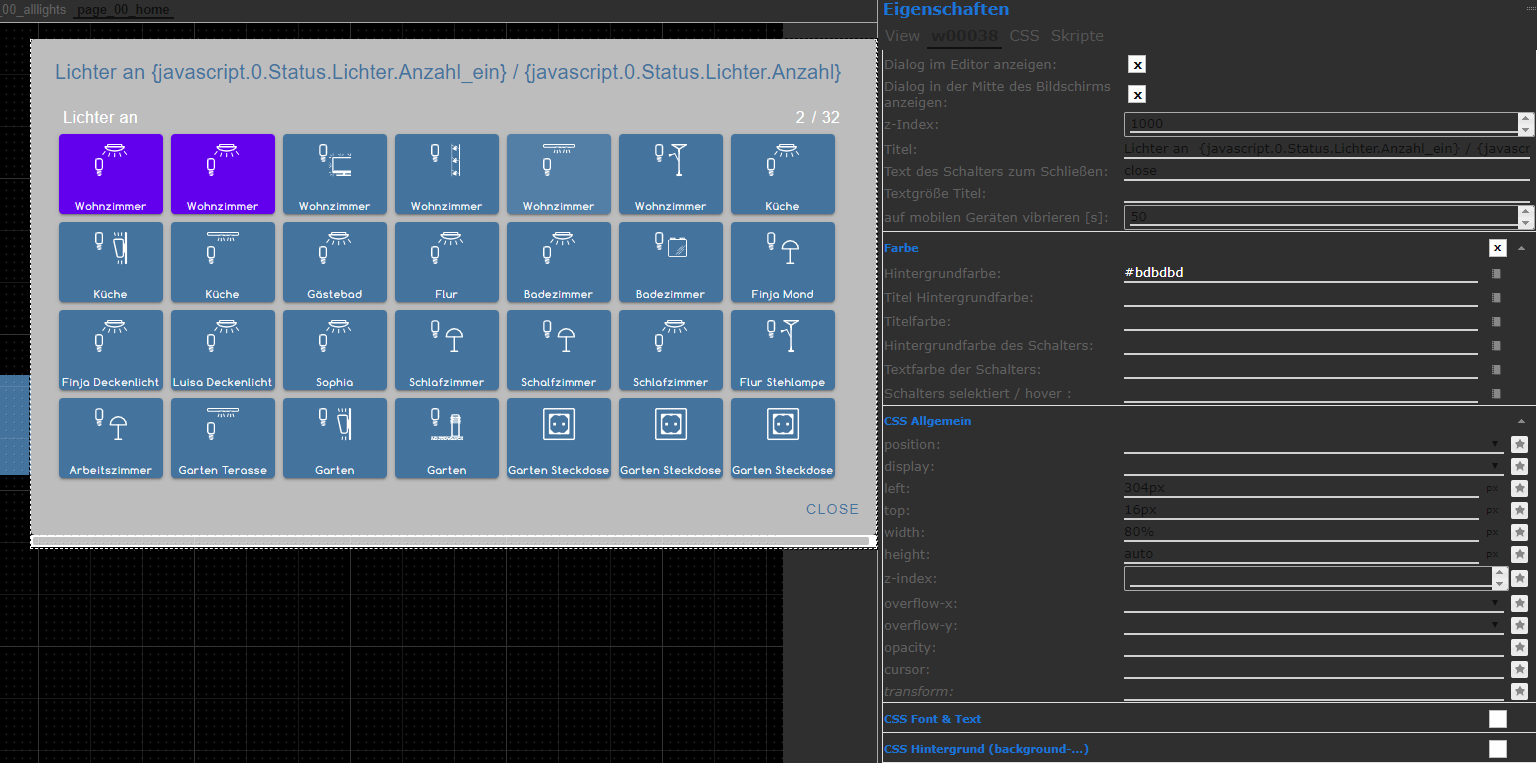Switch to the page_00_home view tab
1537x763 pixels.
coord(124,10)
